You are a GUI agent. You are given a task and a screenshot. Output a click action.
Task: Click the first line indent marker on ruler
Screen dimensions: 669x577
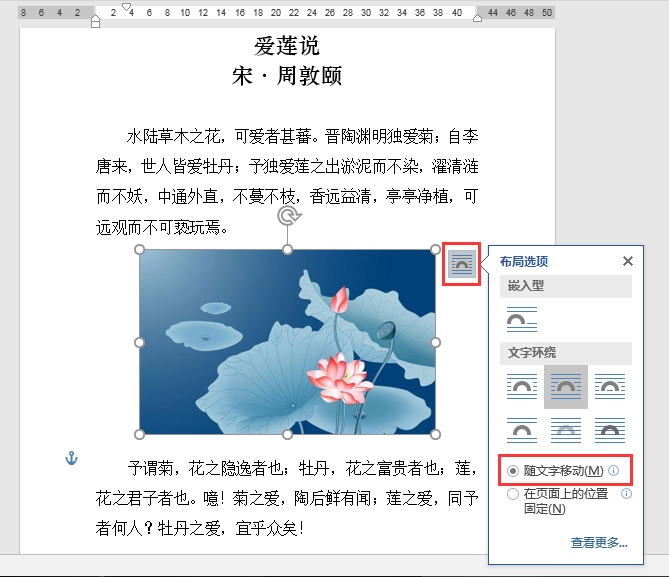127,6
